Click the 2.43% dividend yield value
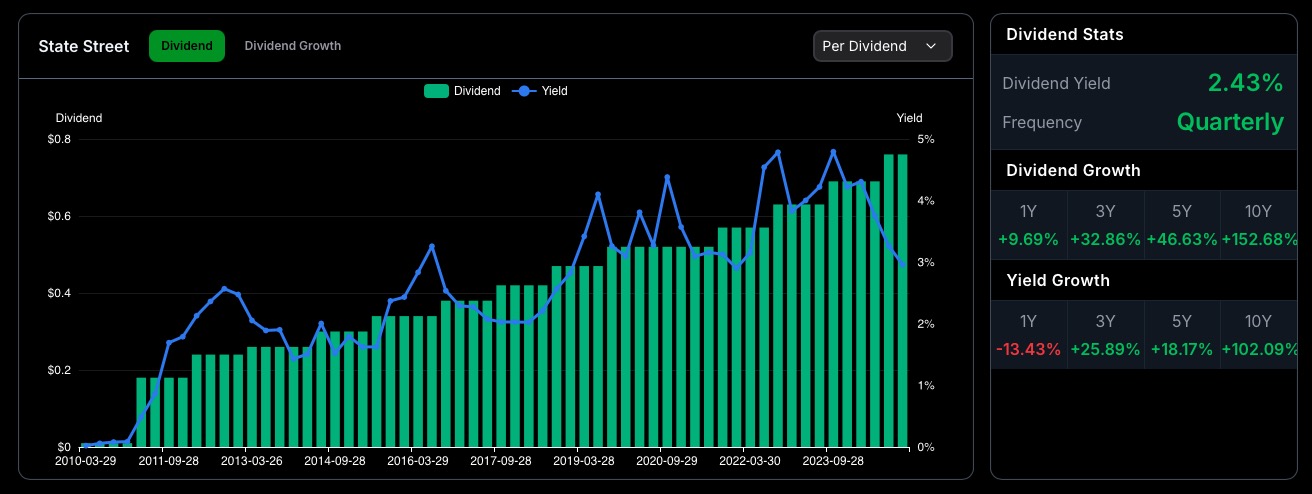 [1244, 83]
